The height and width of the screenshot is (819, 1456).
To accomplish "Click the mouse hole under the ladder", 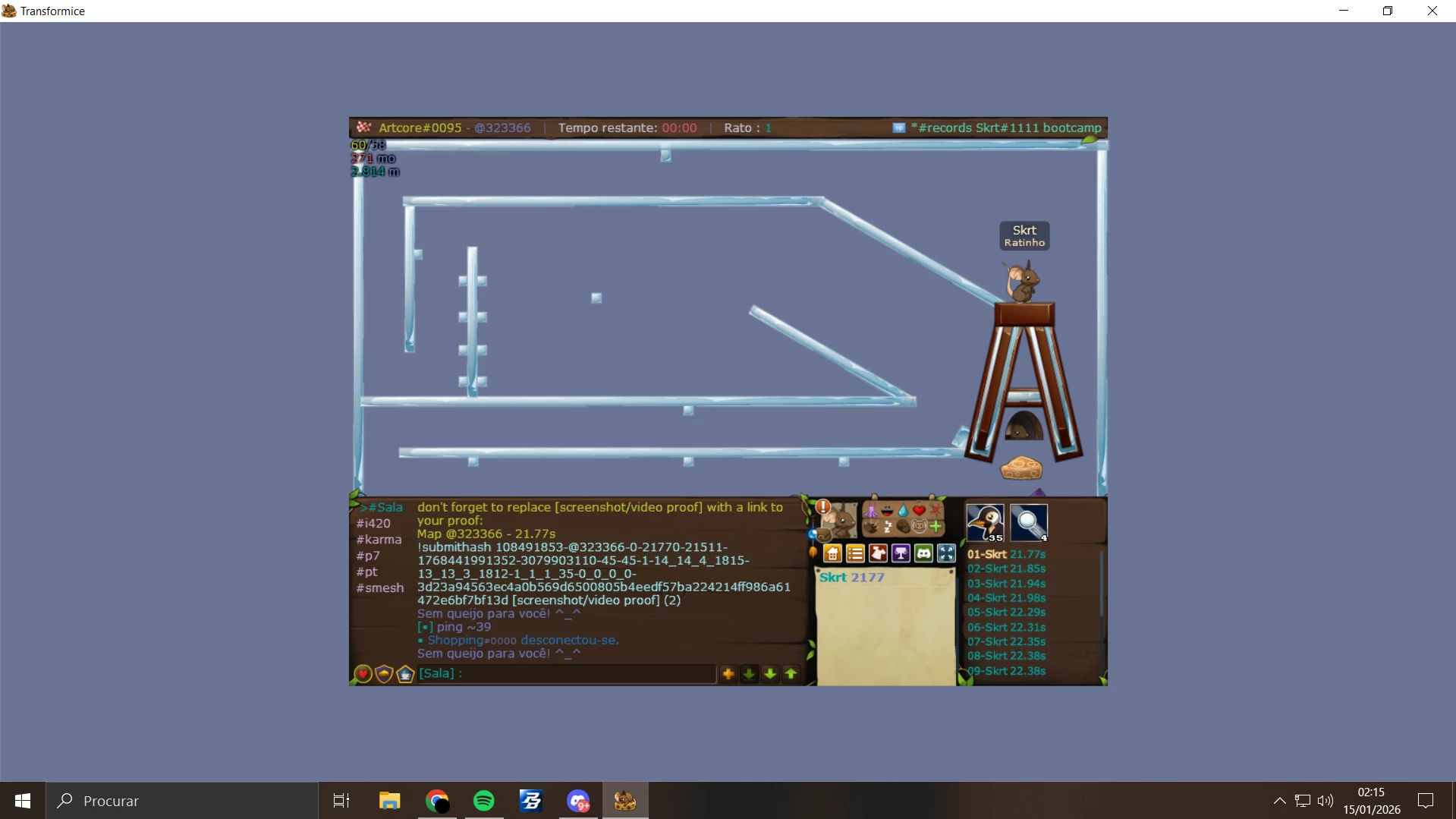I will click(x=1023, y=426).
